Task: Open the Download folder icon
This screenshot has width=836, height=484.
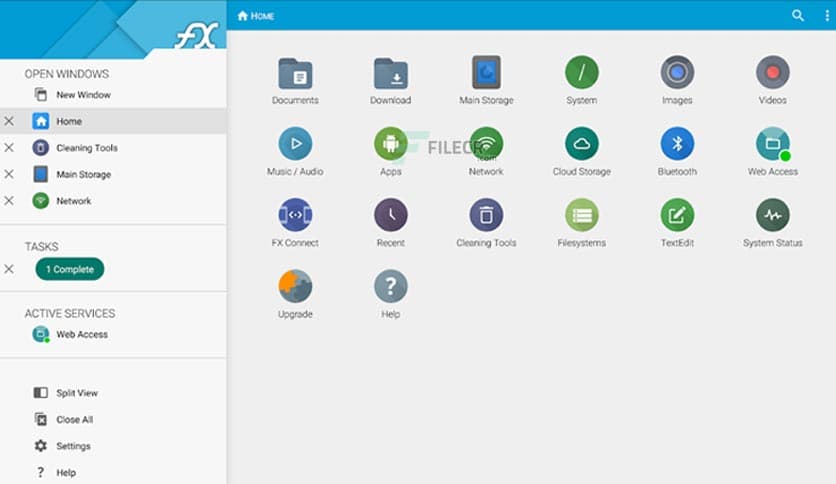Action: pyautogui.click(x=390, y=73)
